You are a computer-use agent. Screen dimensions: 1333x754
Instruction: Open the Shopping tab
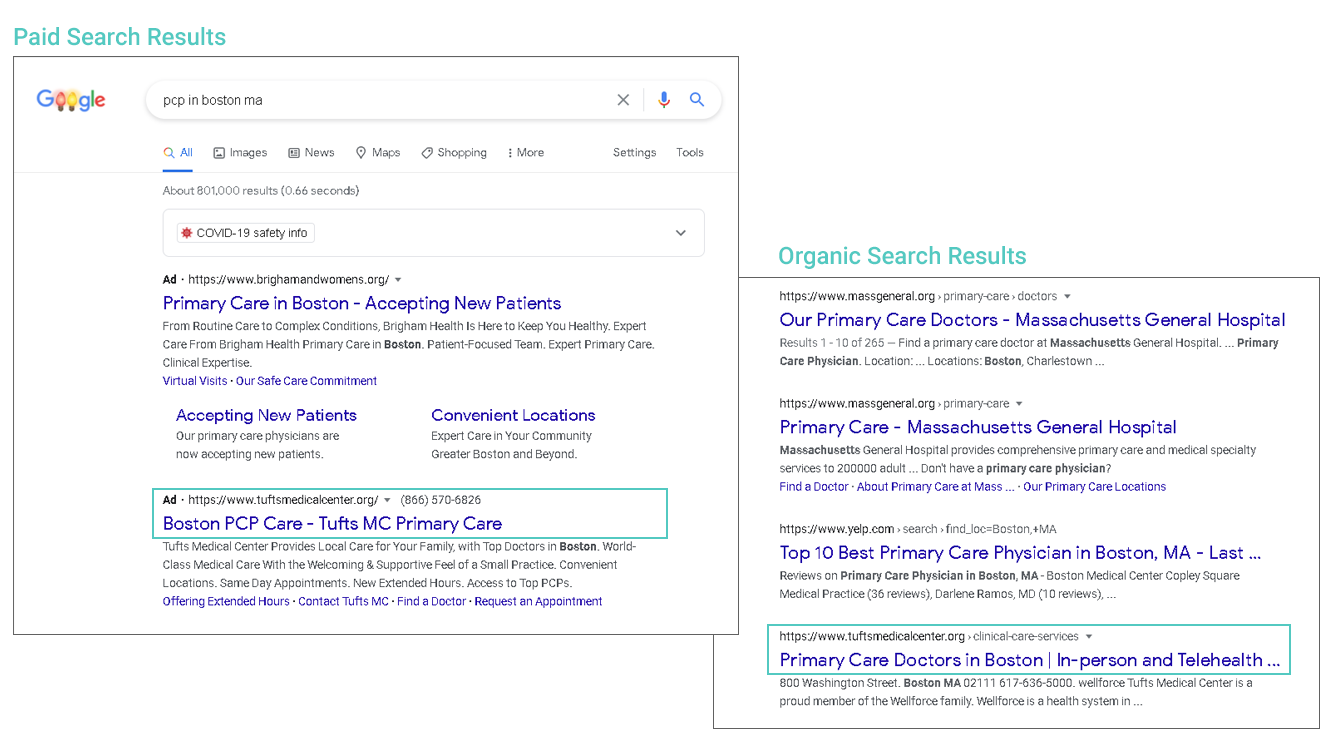point(454,153)
